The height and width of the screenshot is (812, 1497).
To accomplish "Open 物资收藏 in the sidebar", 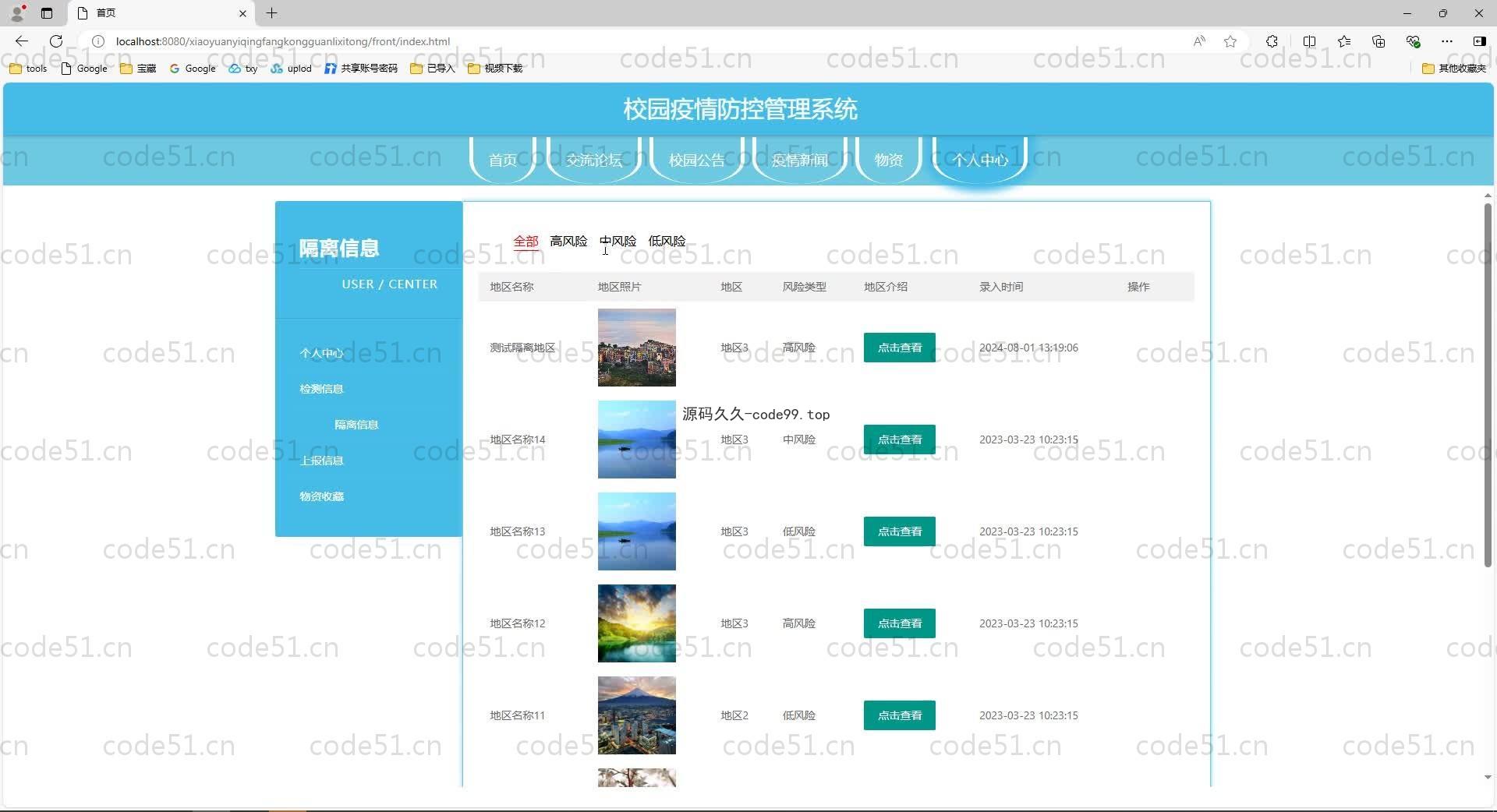I will tap(321, 496).
